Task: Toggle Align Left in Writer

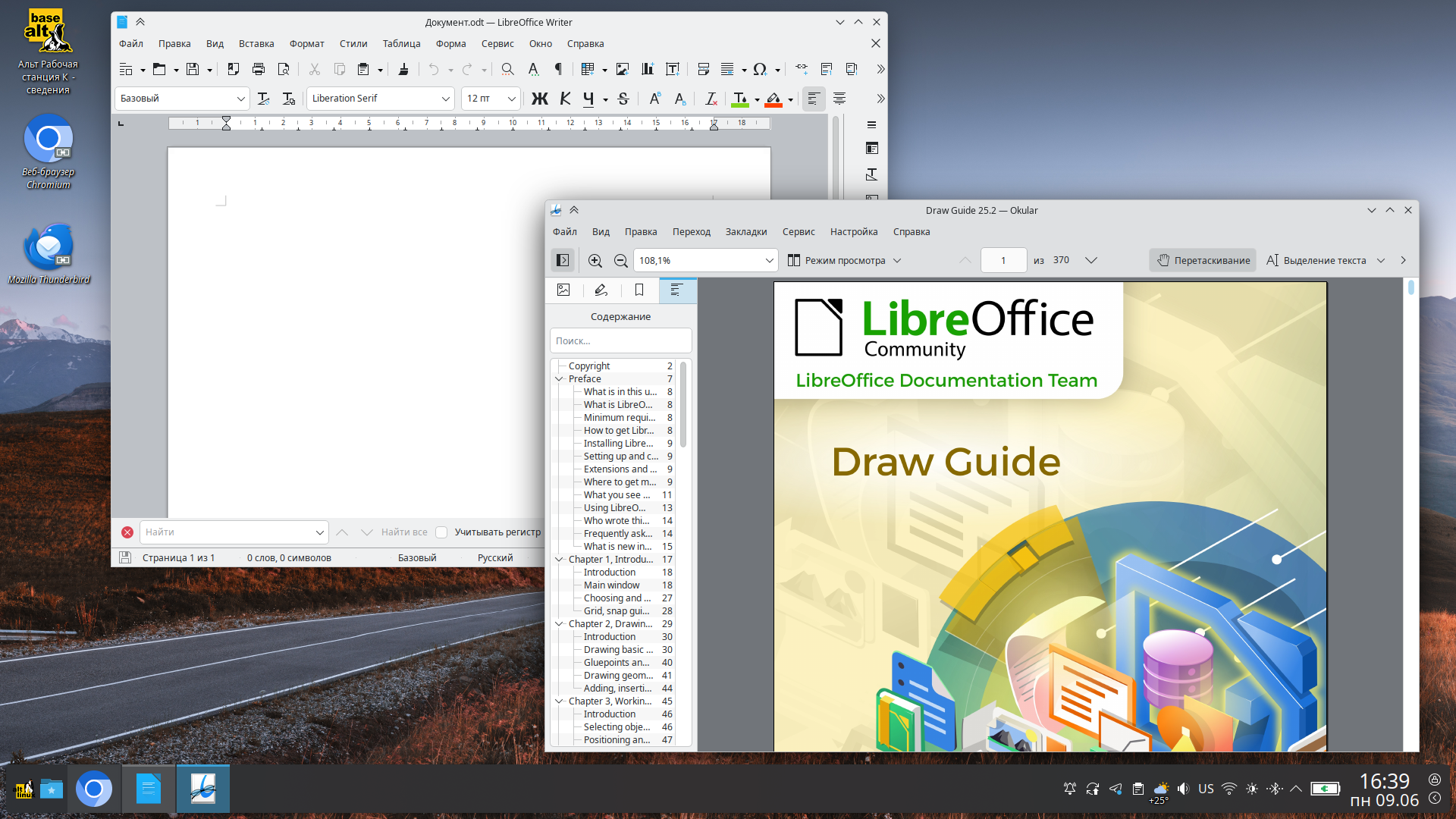Action: point(814,99)
